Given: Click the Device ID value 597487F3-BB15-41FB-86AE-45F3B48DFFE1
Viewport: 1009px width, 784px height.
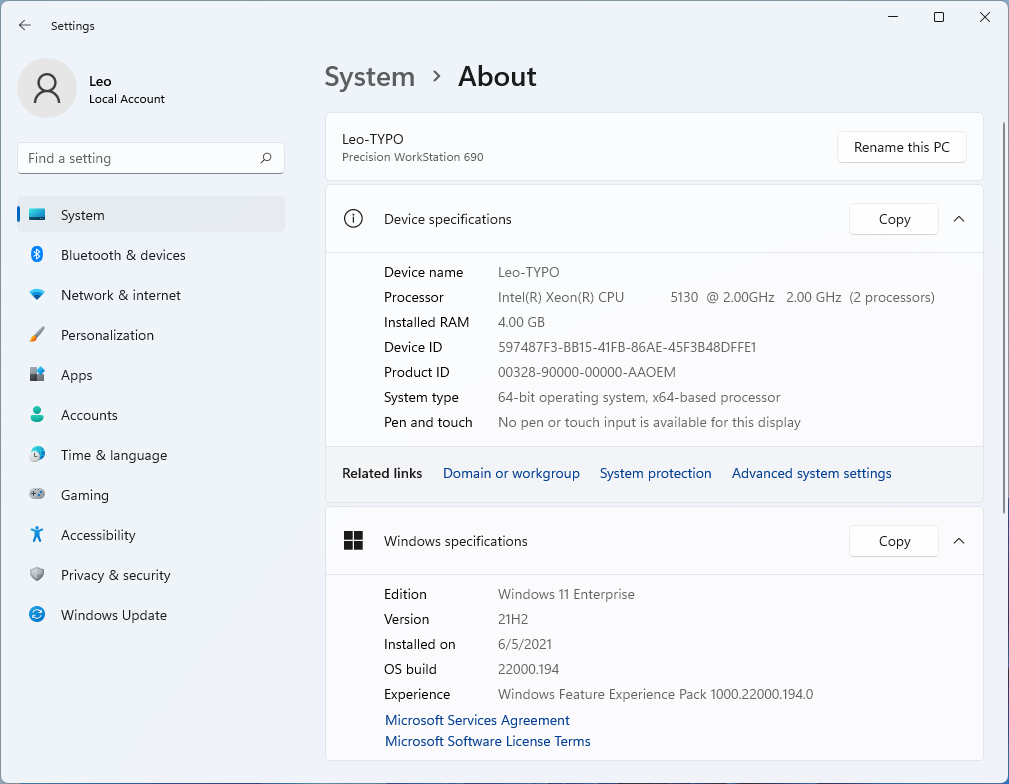Looking at the screenshot, I should (627, 347).
